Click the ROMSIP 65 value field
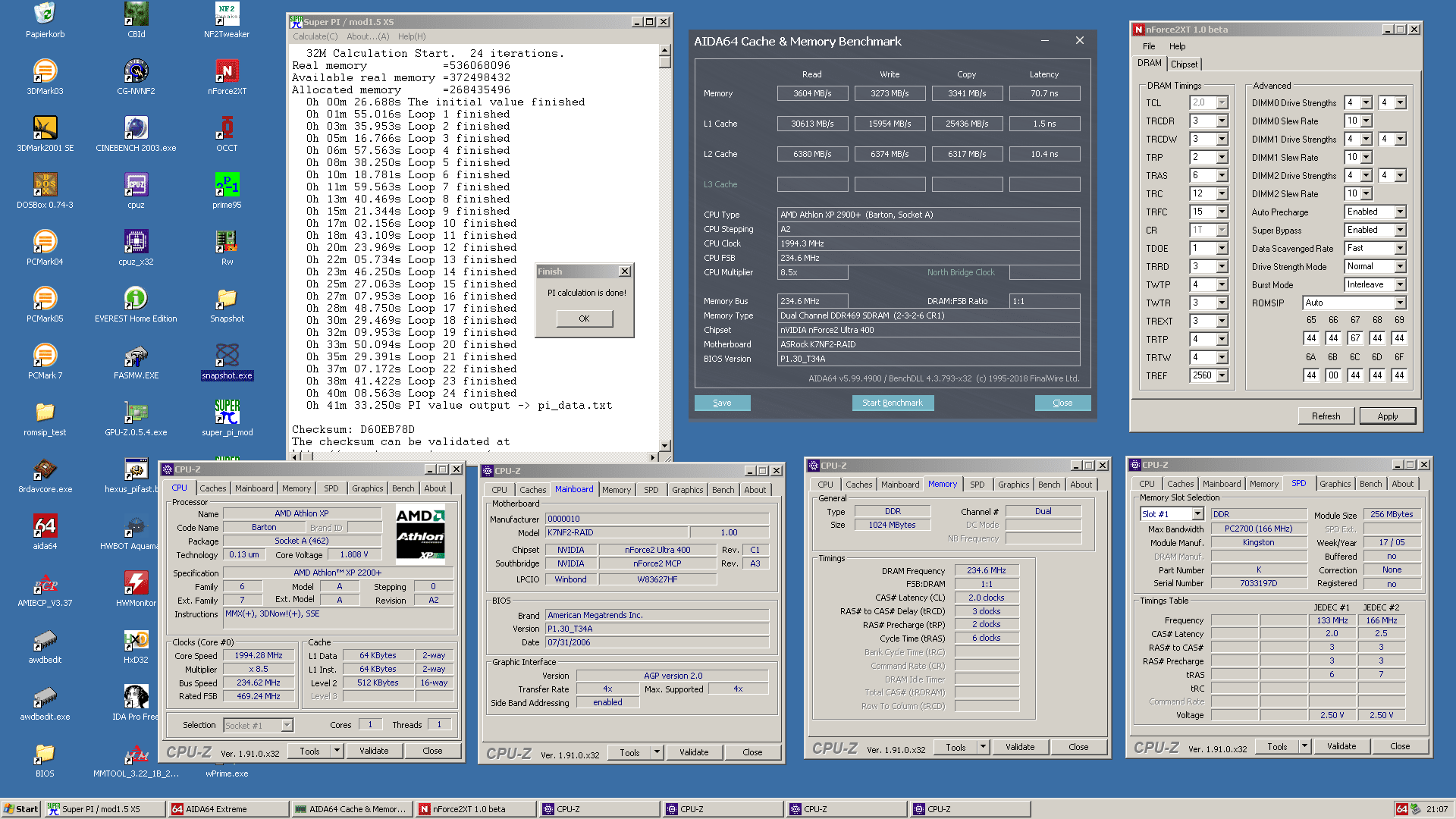Image resolution: width=1456 pixels, height=819 pixels. click(x=1311, y=338)
